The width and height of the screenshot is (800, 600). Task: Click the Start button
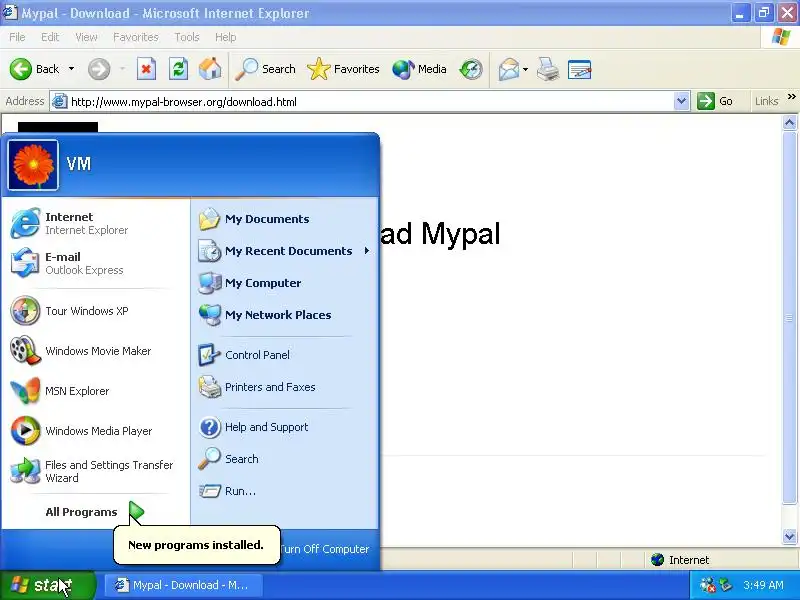coord(48,585)
